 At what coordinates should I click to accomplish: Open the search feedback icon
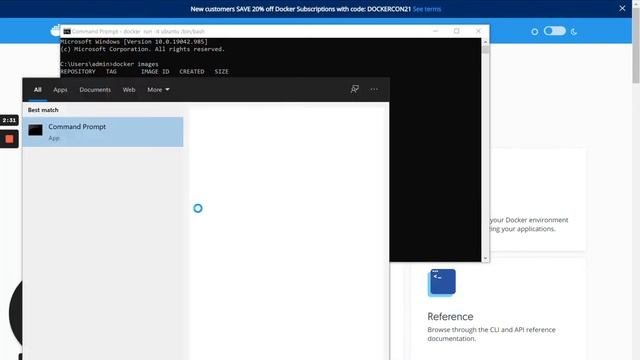click(355, 89)
